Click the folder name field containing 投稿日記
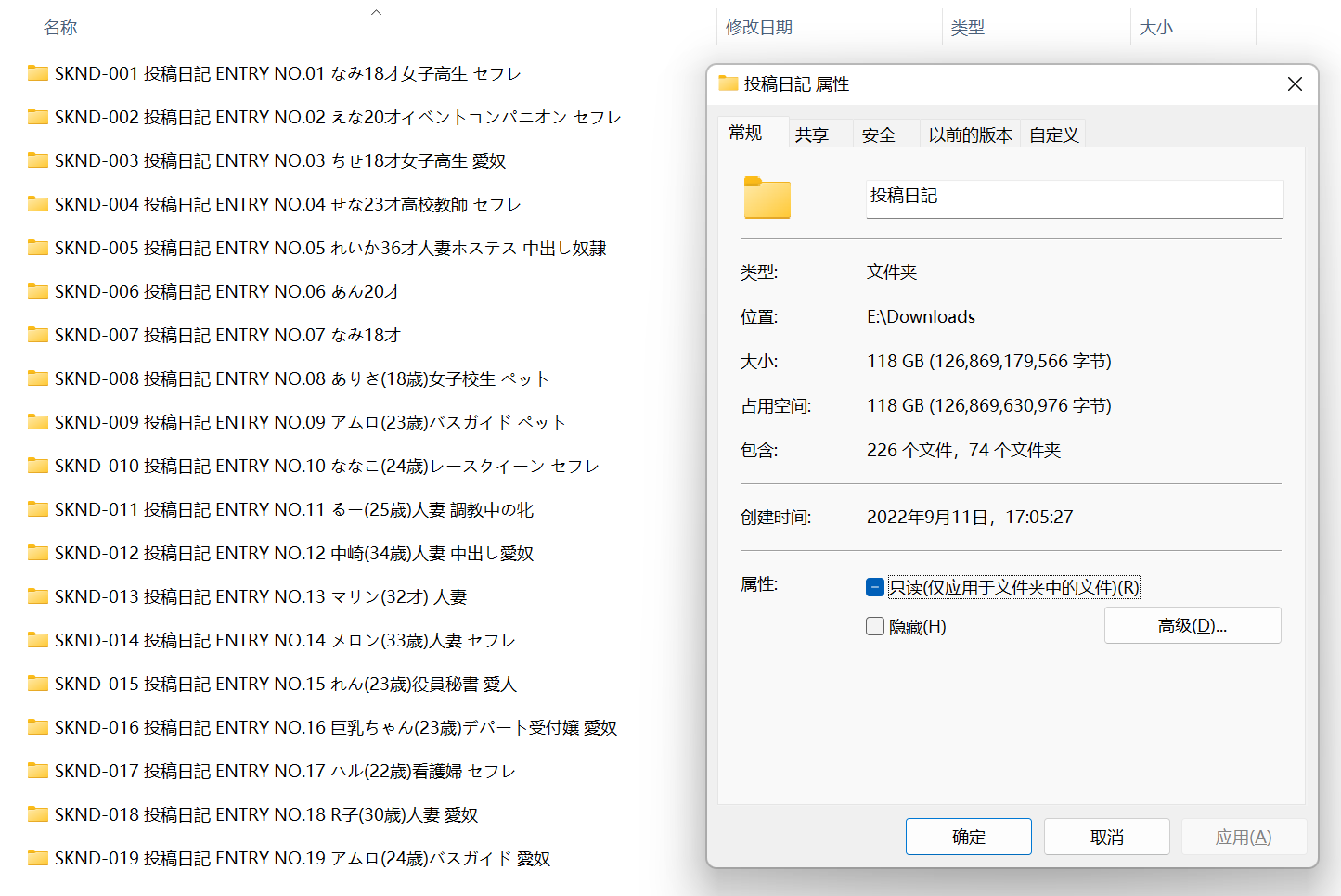The image size is (1341, 896). [1075, 198]
